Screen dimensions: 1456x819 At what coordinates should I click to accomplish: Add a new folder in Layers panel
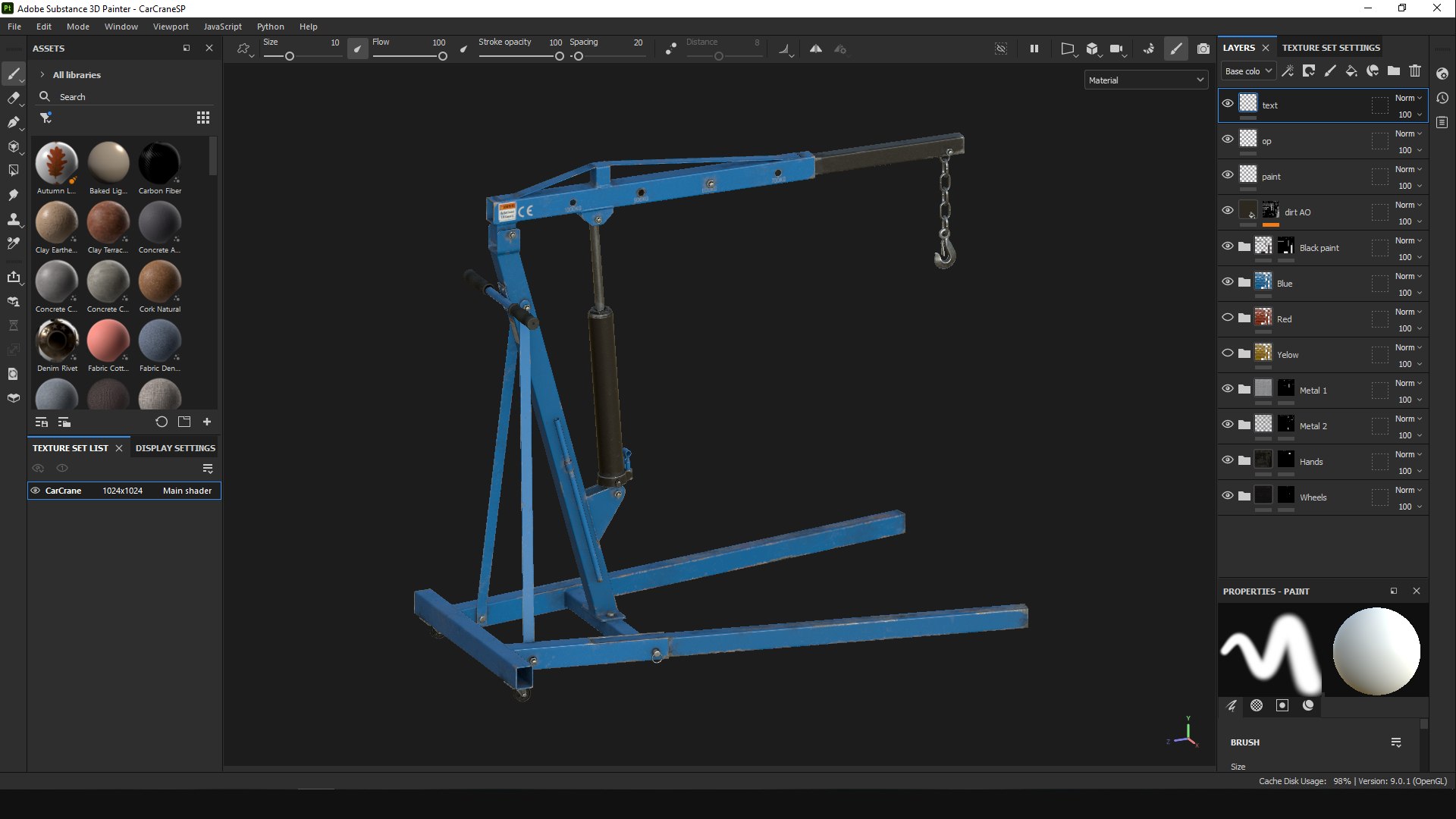tap(1394, 71)
